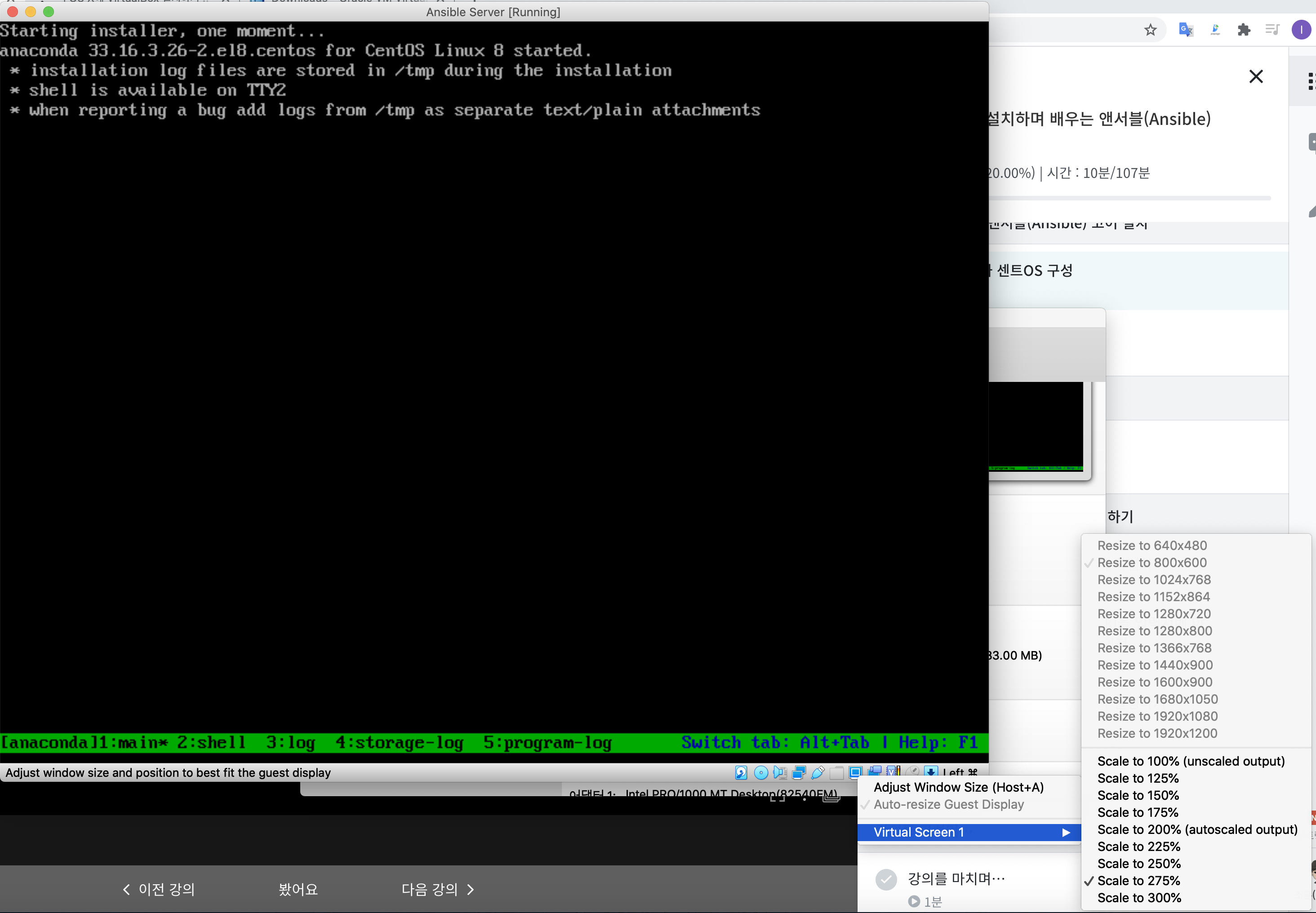Toggle Auto-resize Guest Display option

pyautogui.click(x=948, y=804)
